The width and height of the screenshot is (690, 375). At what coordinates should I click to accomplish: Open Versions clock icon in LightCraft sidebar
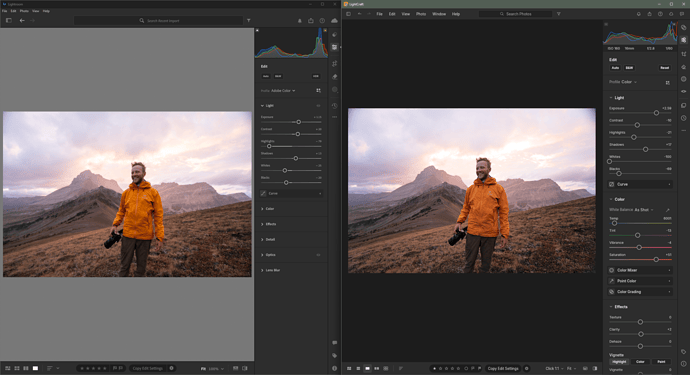click(683, 118)
